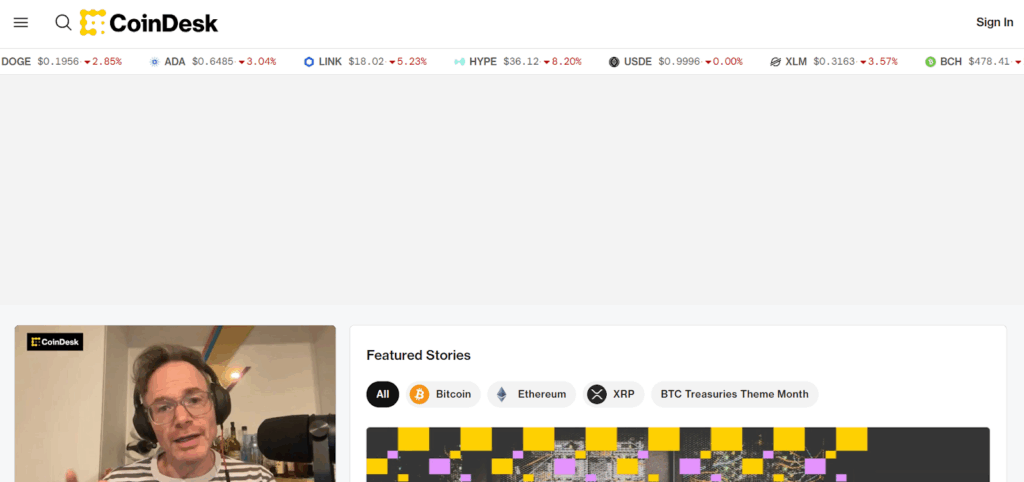This screenshot has width=1024, height=482.
Task: Click the Bitcoin Cash BCH icon
Action: pyautogui.click(x=931, y=62)
